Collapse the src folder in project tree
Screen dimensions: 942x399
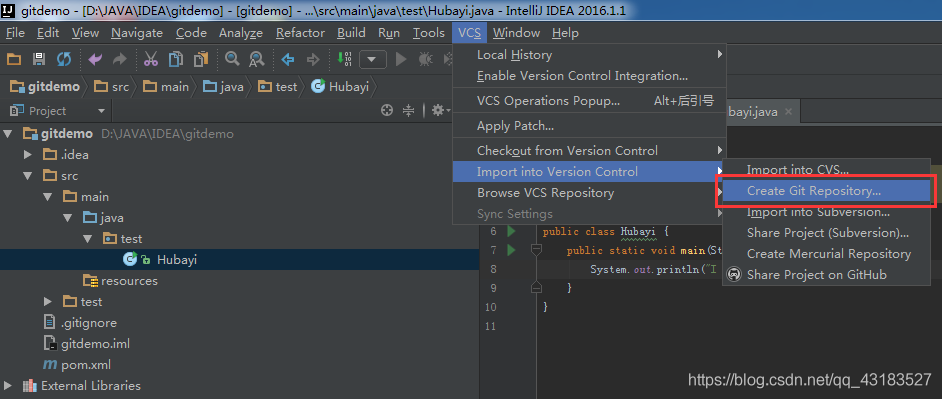[28, 176]
